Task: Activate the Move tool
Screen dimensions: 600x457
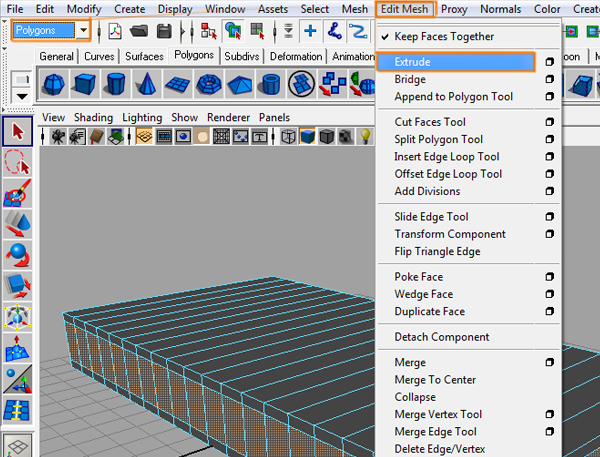Action: tap(18, 224)
